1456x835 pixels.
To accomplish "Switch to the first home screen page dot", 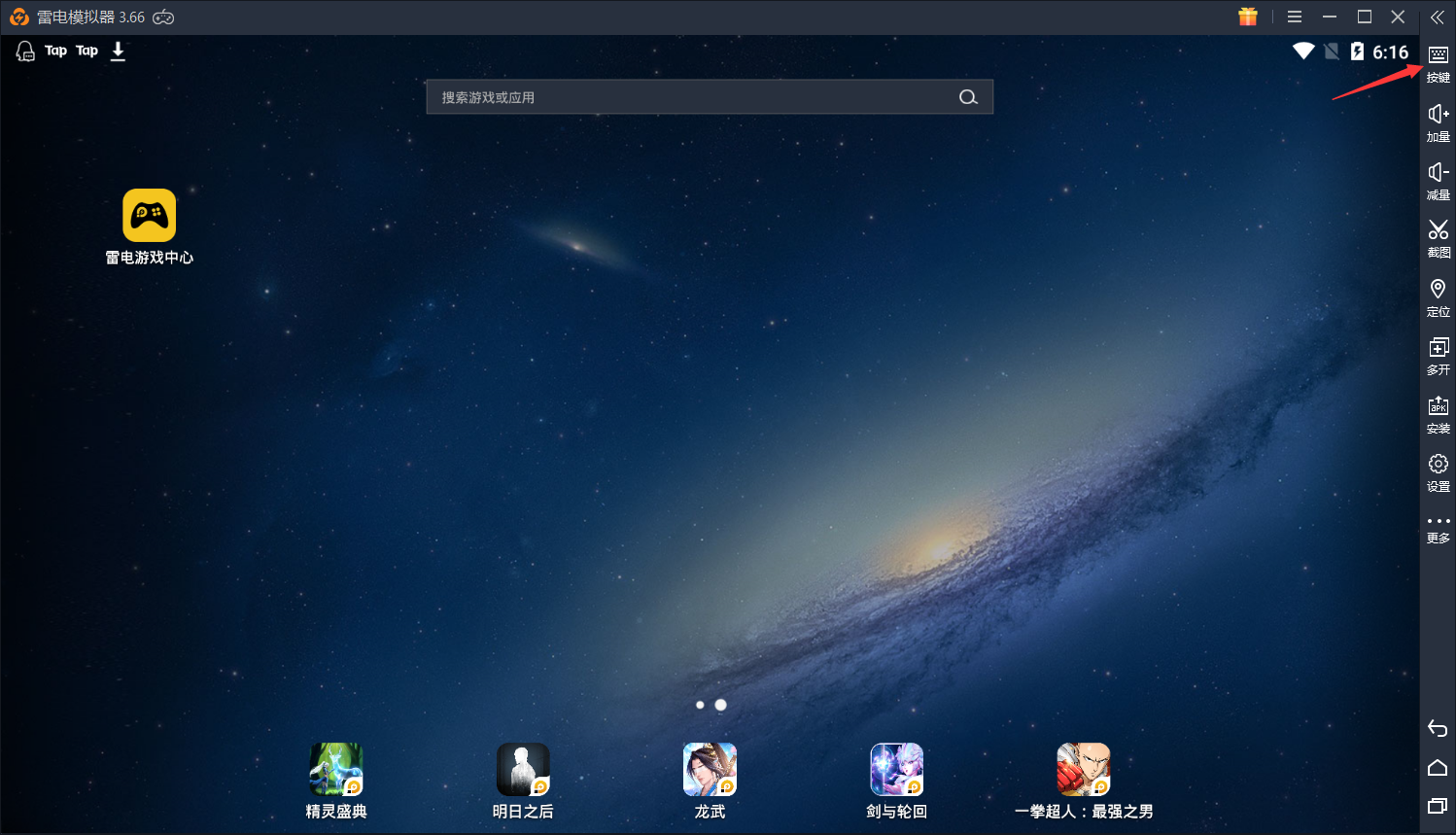I will pyautogui.click(x=700, y=705).
